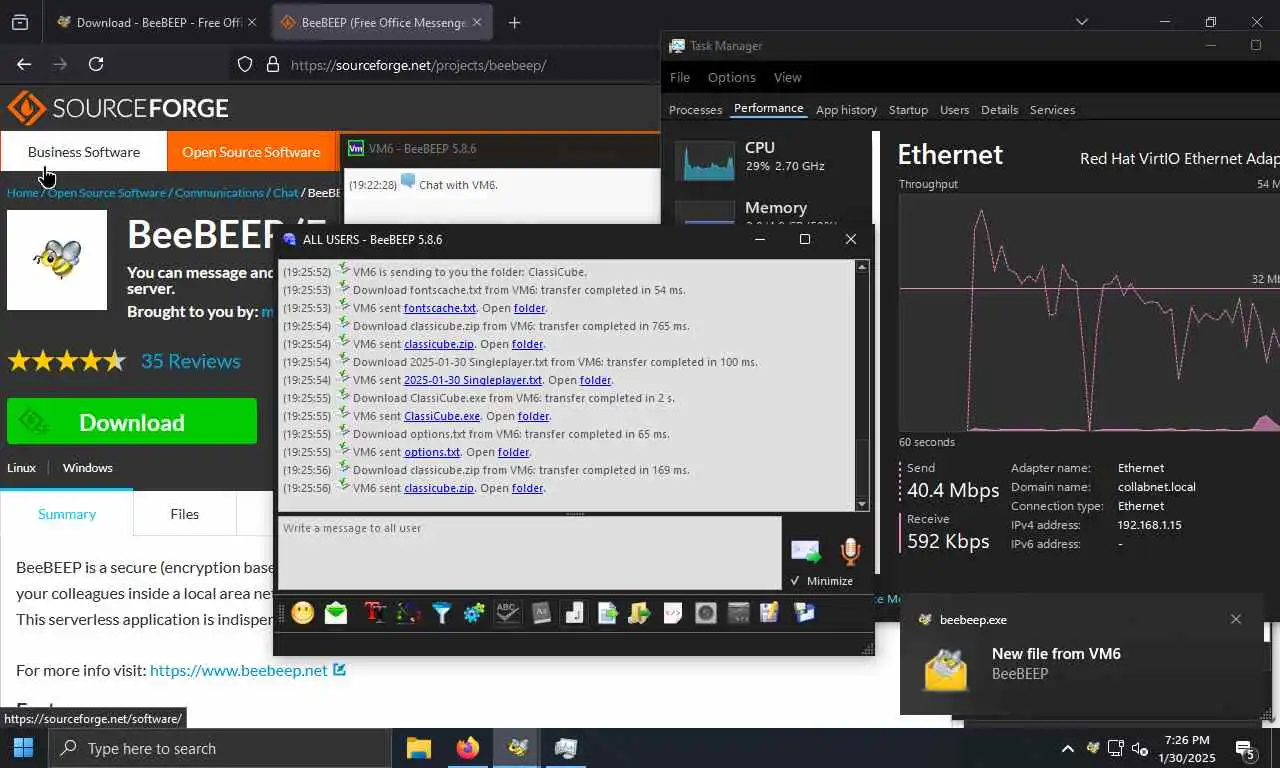Toggle the Minimize check option
1280x768 pixels.
click(x=822, y=581)
